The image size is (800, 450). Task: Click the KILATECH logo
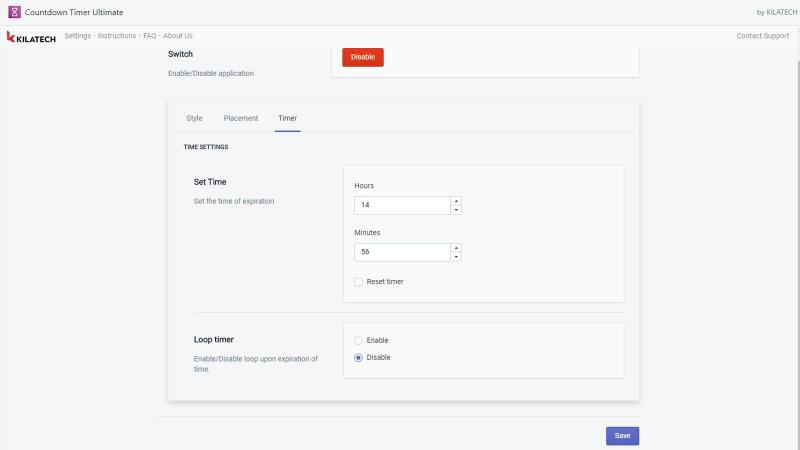click(x=31, y=37)
